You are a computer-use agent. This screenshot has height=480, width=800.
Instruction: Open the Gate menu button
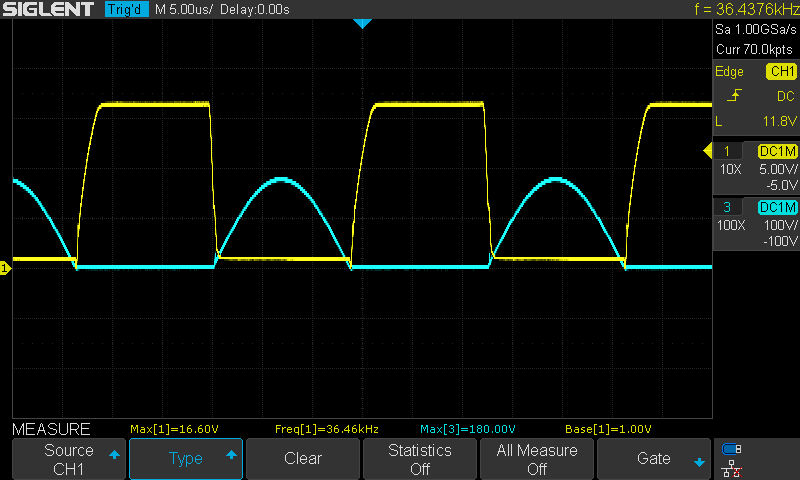click(x=654, y=459)
